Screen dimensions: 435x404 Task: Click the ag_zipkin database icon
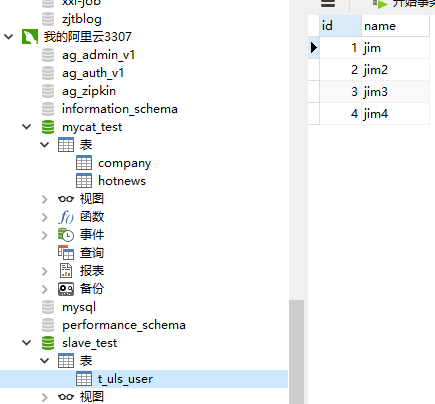48,91
